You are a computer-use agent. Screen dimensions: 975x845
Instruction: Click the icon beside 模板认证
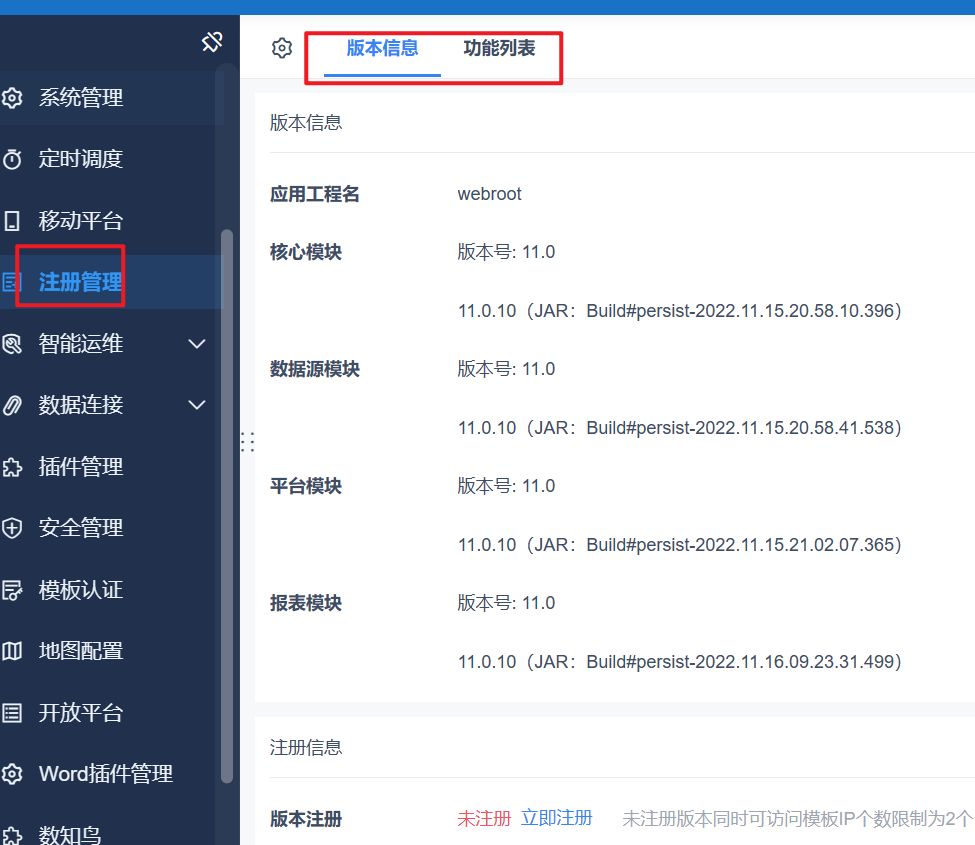click(12, 589)
